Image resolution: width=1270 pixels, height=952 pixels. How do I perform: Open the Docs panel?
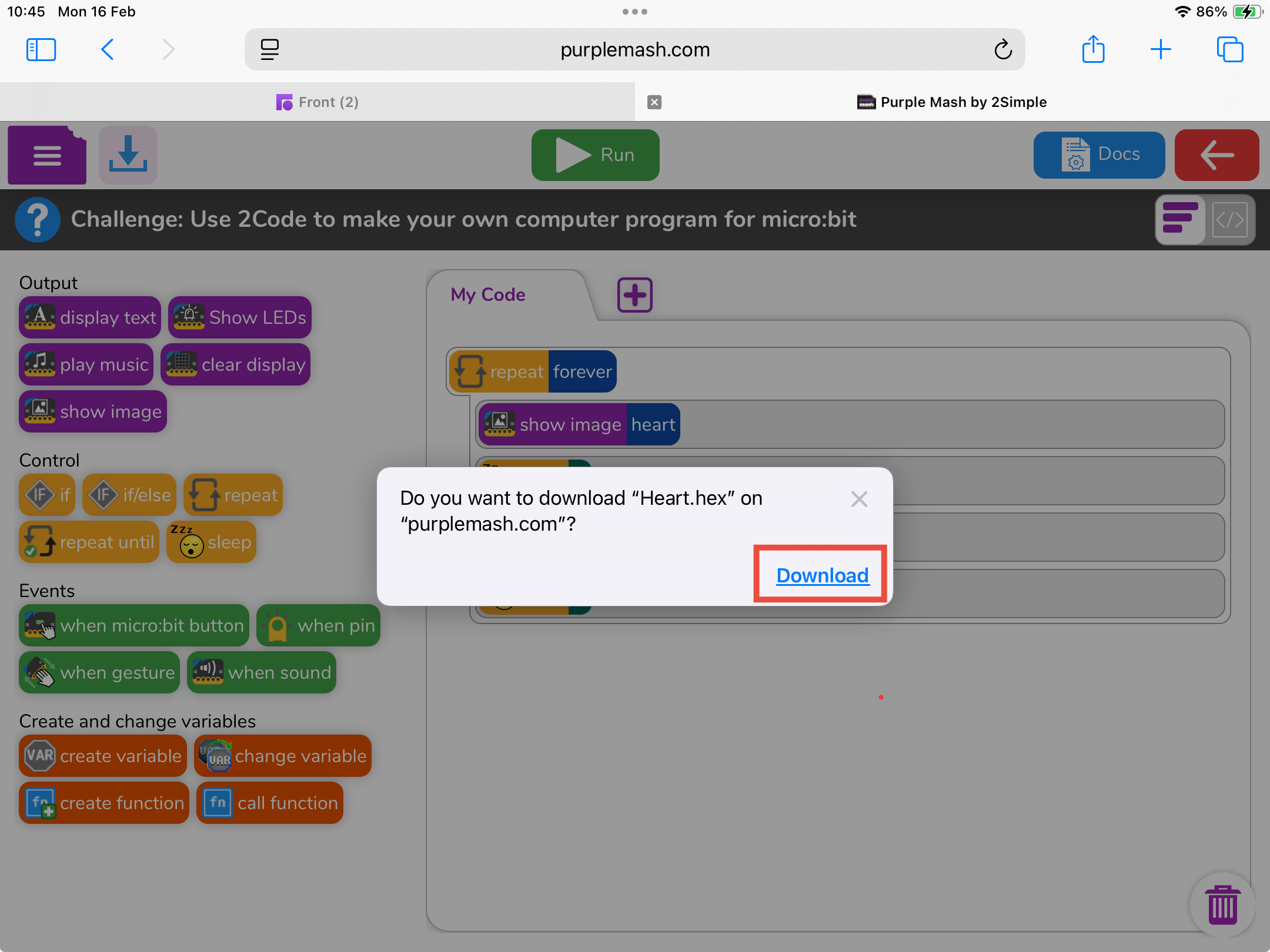(x=1099, y=155)
